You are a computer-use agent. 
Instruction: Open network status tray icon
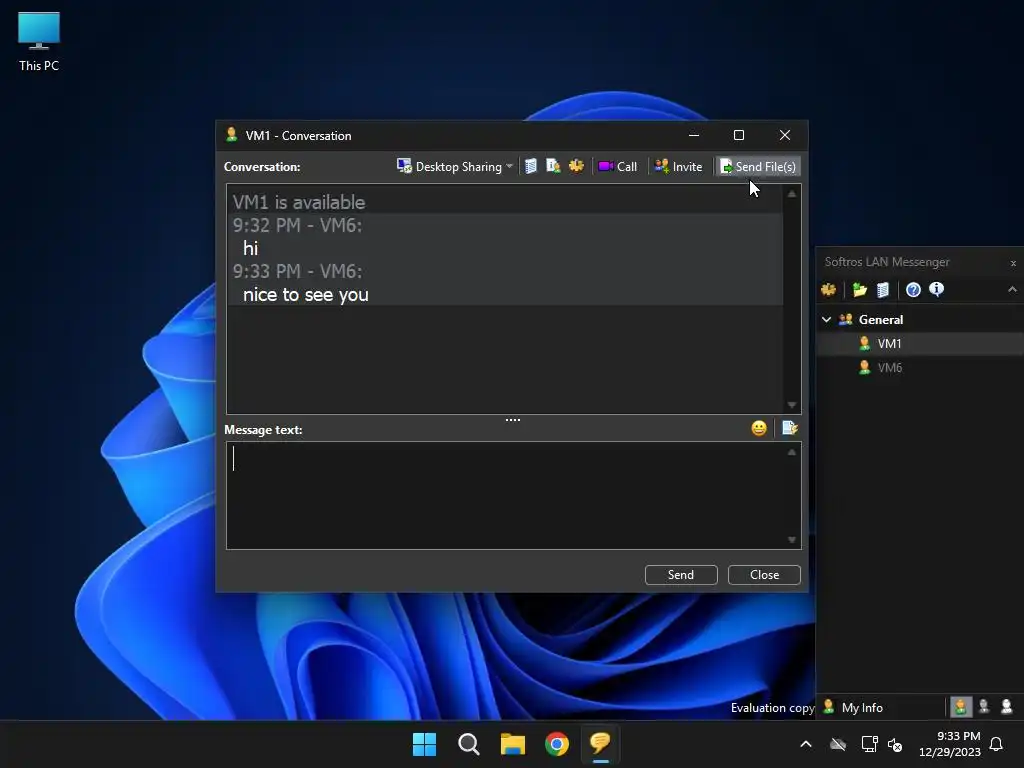coord(869,744)
